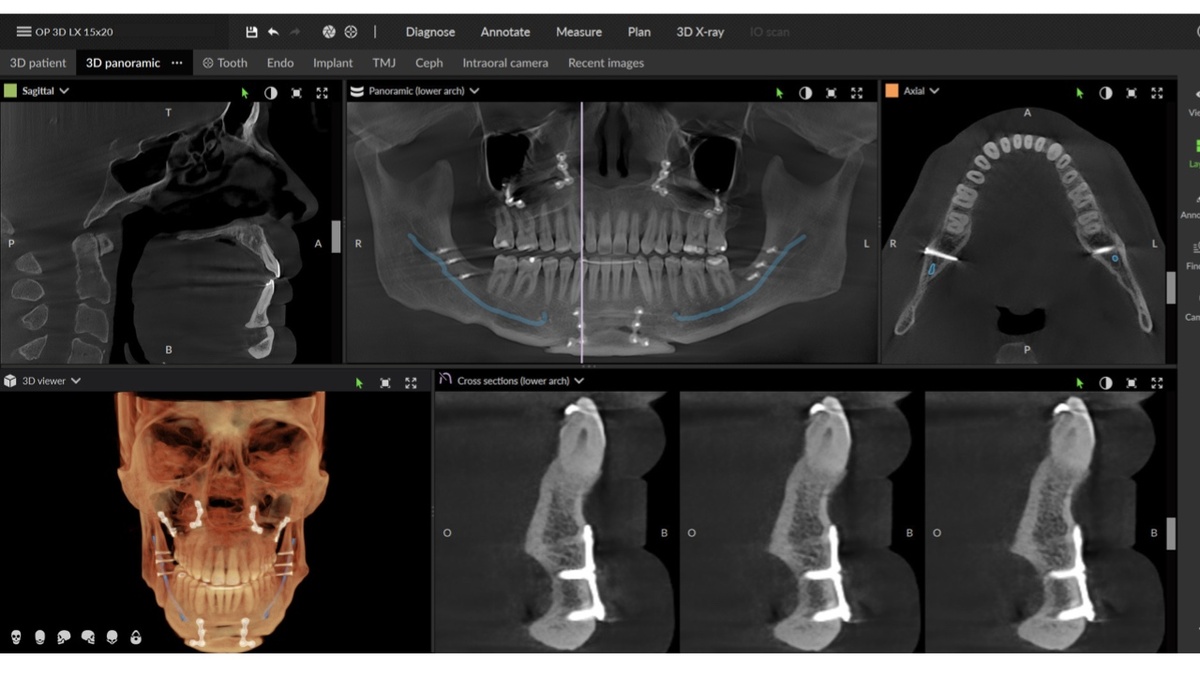Open the hamburger menu beside OP 3D LX

23,32
